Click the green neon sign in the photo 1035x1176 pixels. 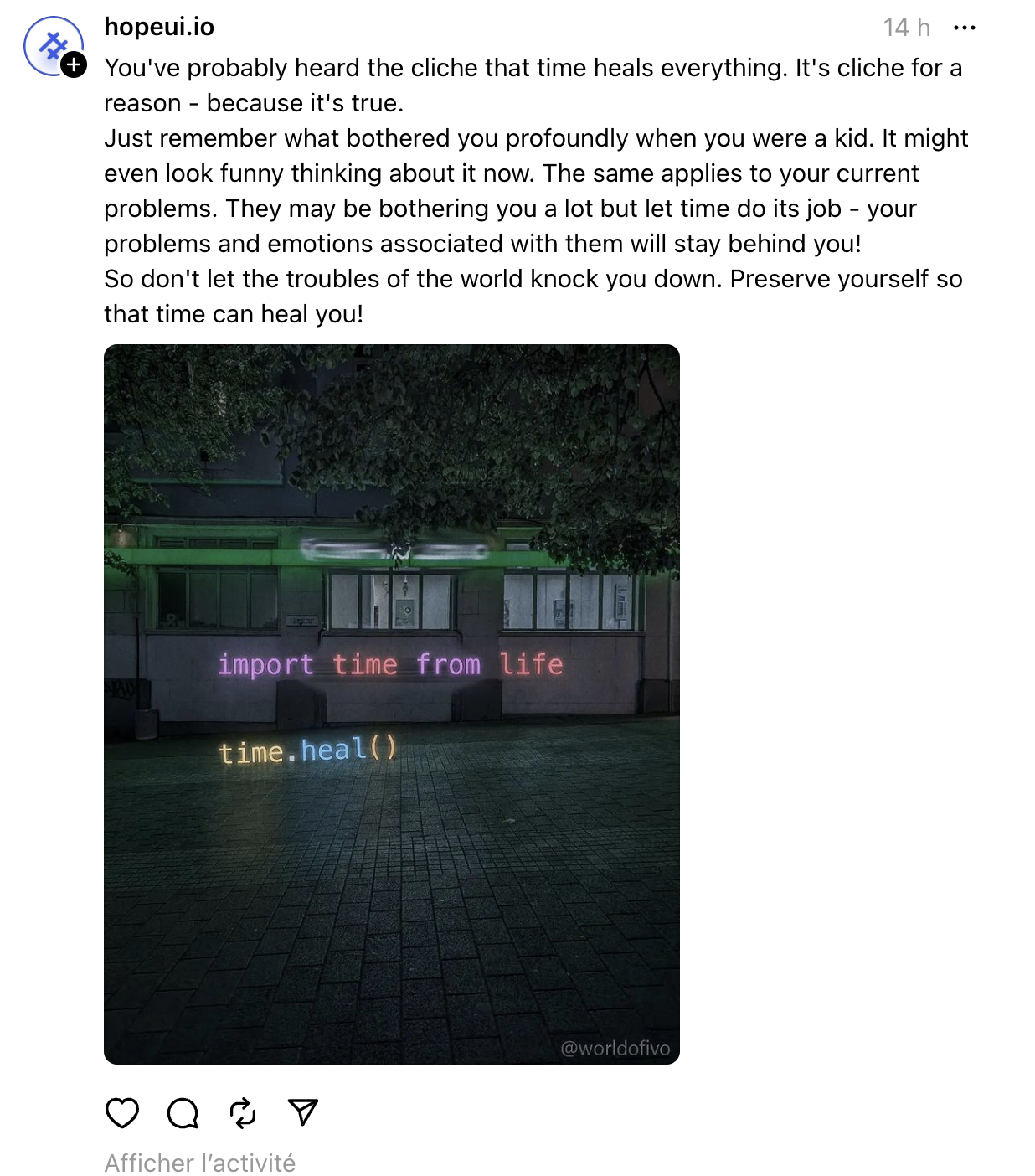coord(394,550)
